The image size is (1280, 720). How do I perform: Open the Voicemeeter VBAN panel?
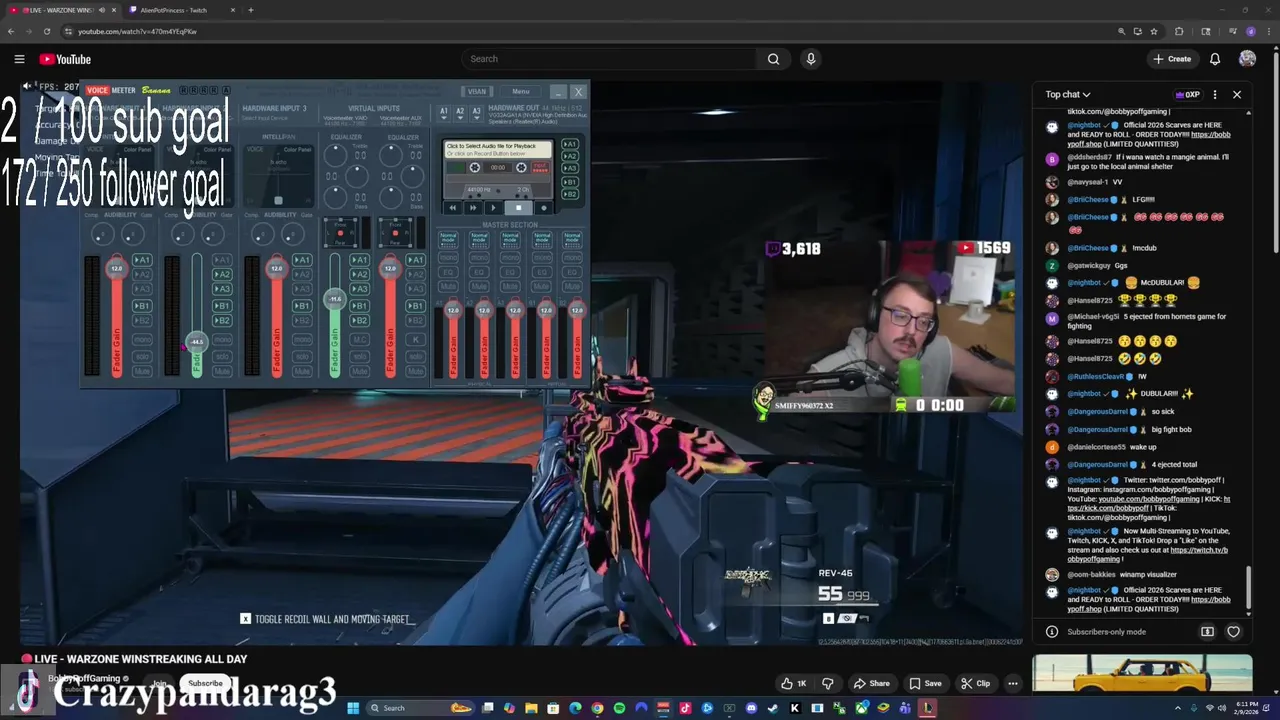tap(477, 91)
